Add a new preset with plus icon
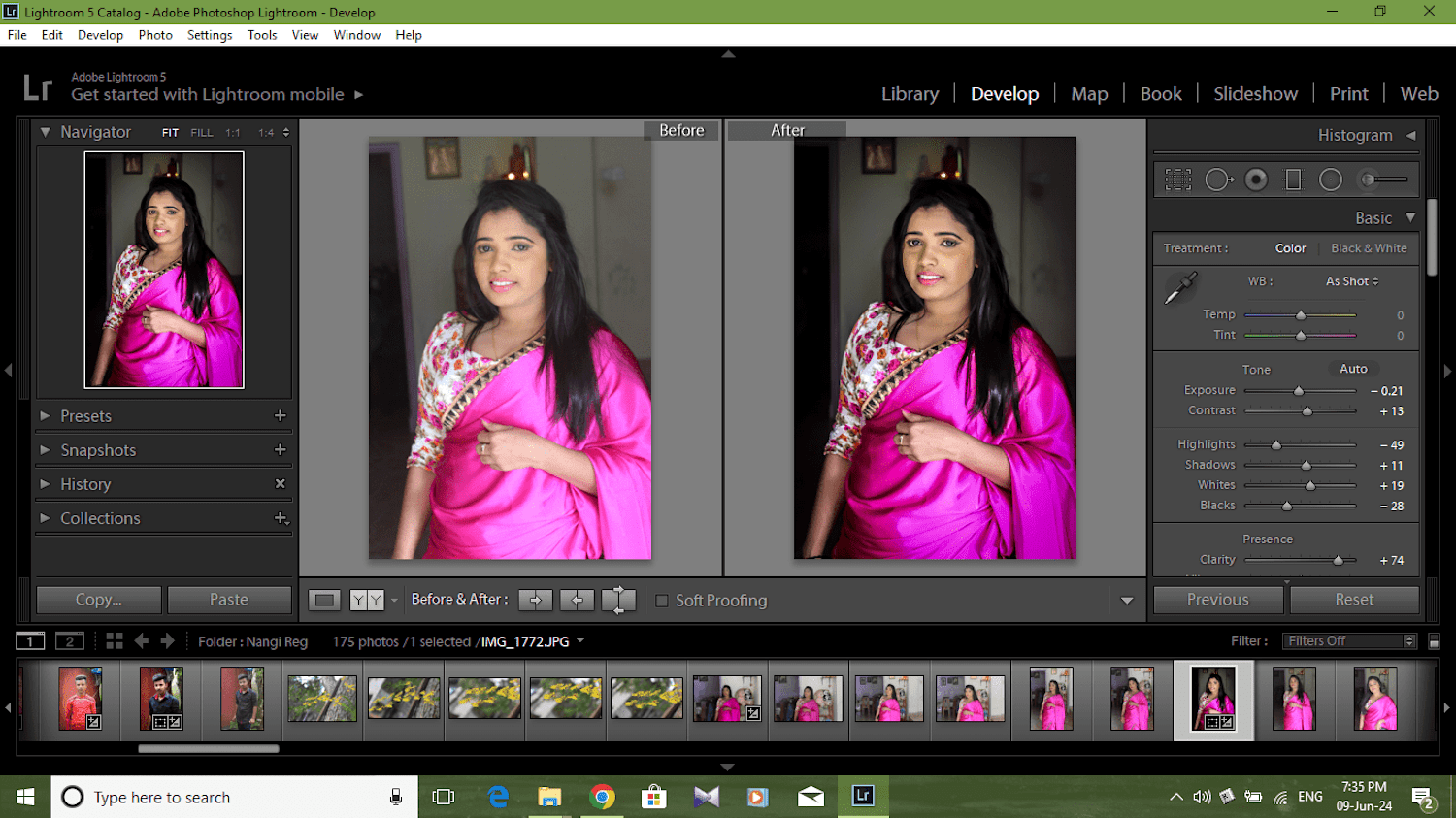1456x818 pixels. [281, 415]
